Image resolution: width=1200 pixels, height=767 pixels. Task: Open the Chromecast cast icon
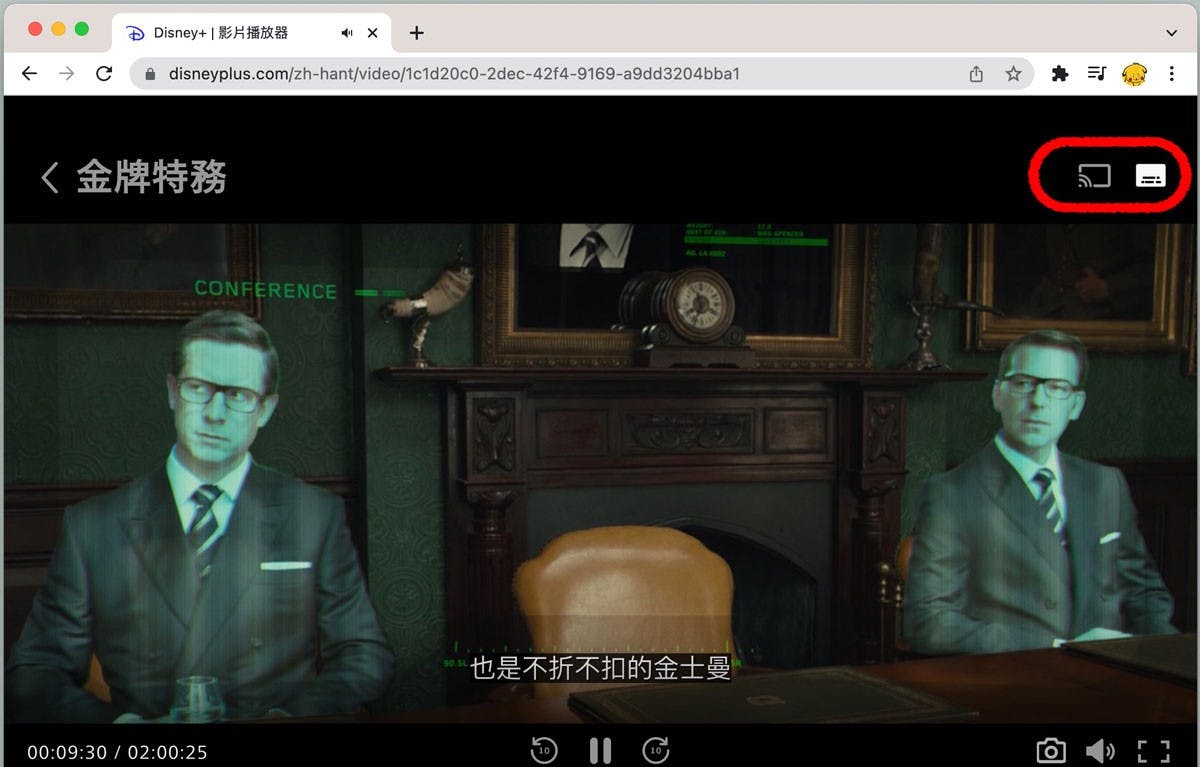click(x=1094, y=177)
